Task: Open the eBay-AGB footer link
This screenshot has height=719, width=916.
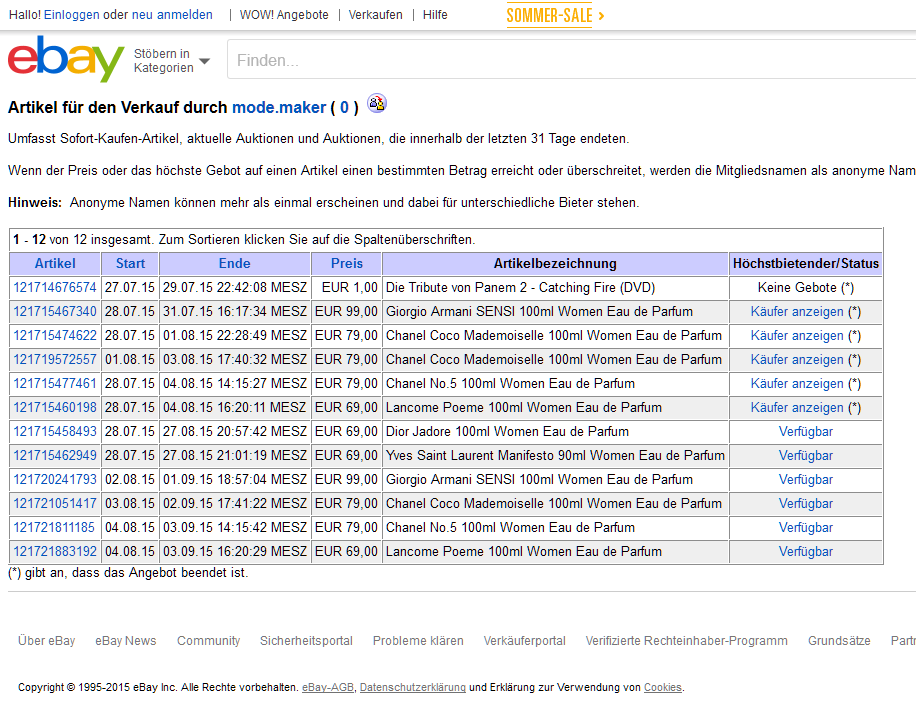Action: (328, 688)
